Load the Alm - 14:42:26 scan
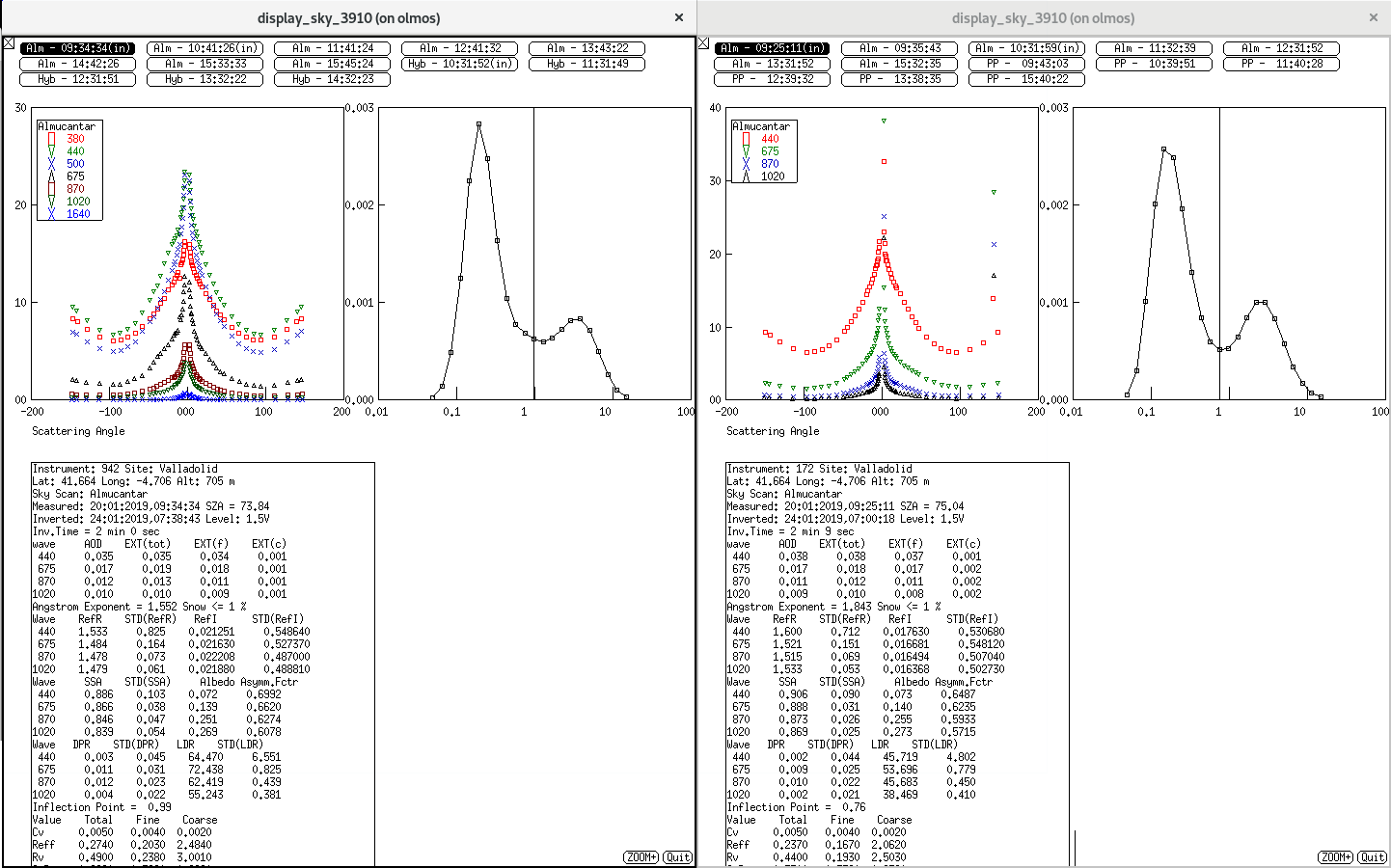Image resolution: width=1391 pixels, height=868 pixels. click(x=77, y=64)
